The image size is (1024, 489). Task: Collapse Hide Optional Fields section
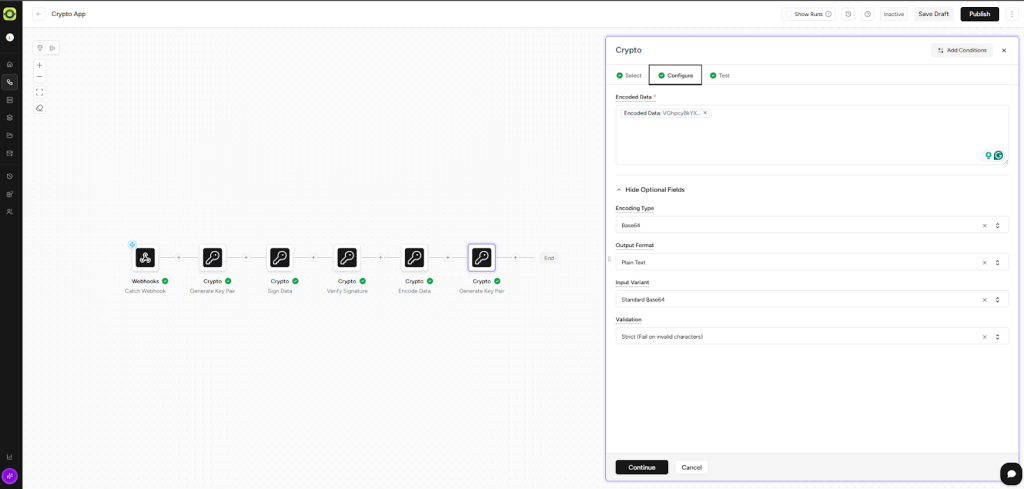tap(650, 190)
